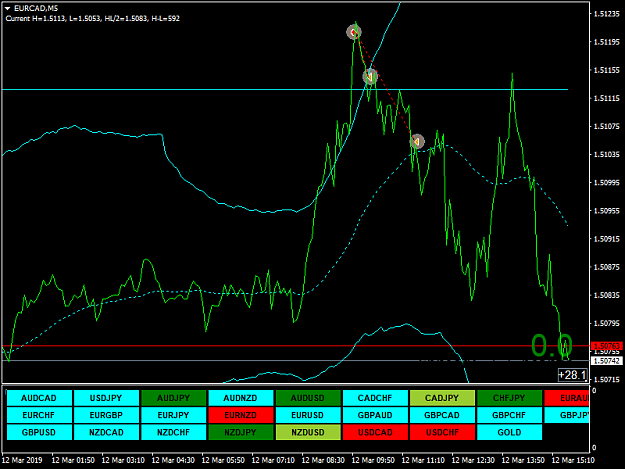
Task: Select the CADCHF pair button
Action: [375, 398]
